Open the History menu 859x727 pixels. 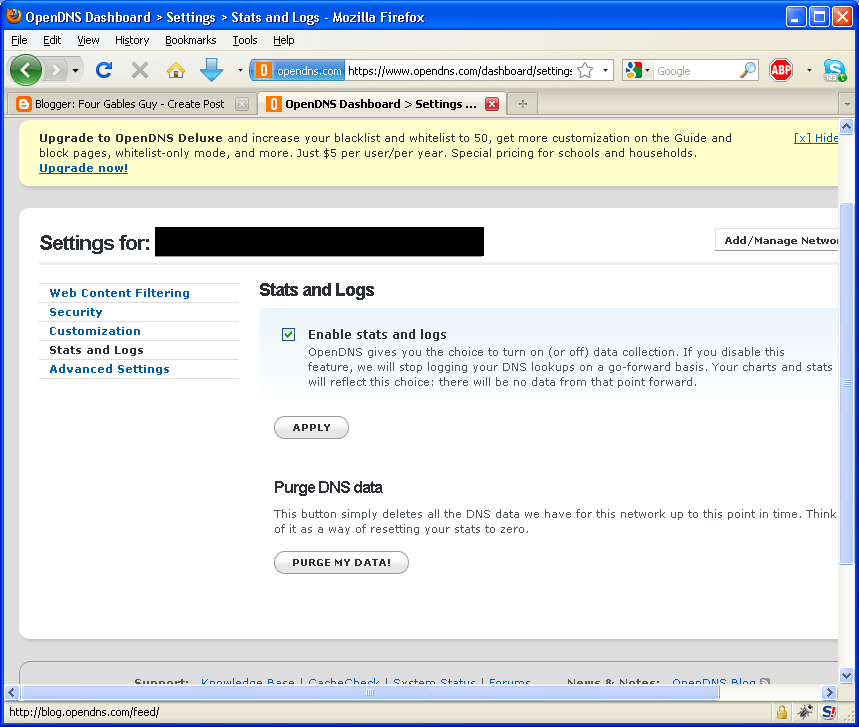[132, 40]
